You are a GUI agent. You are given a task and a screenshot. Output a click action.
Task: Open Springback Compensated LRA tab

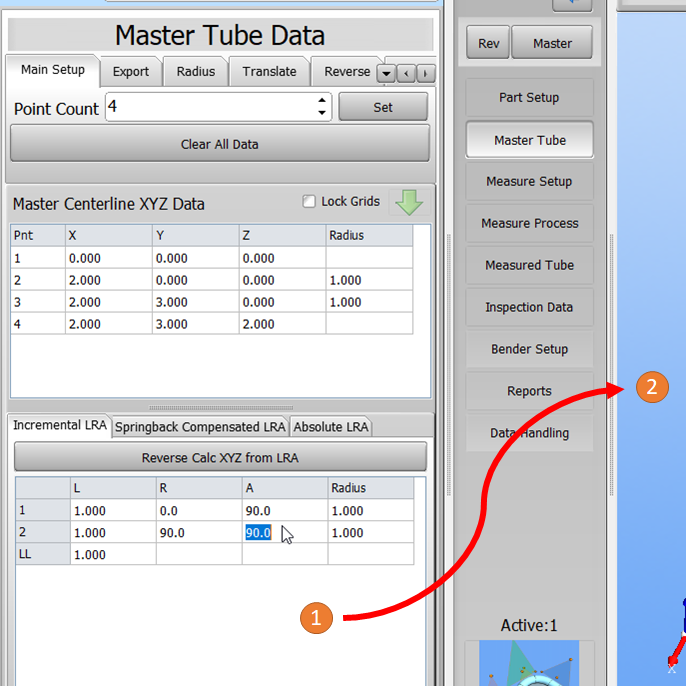coord(200,427)
